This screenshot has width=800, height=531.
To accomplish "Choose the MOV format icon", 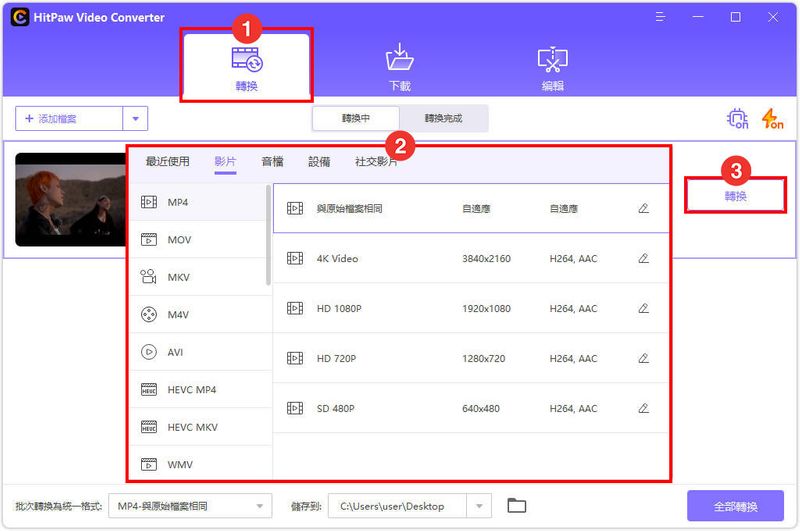I will [x=148, y=240].
